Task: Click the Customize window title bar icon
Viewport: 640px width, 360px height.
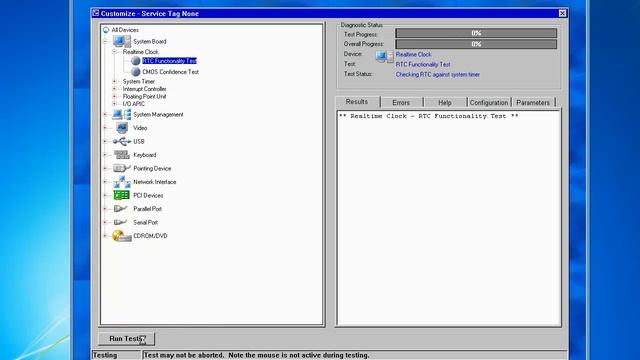Action: pos(96,13)
